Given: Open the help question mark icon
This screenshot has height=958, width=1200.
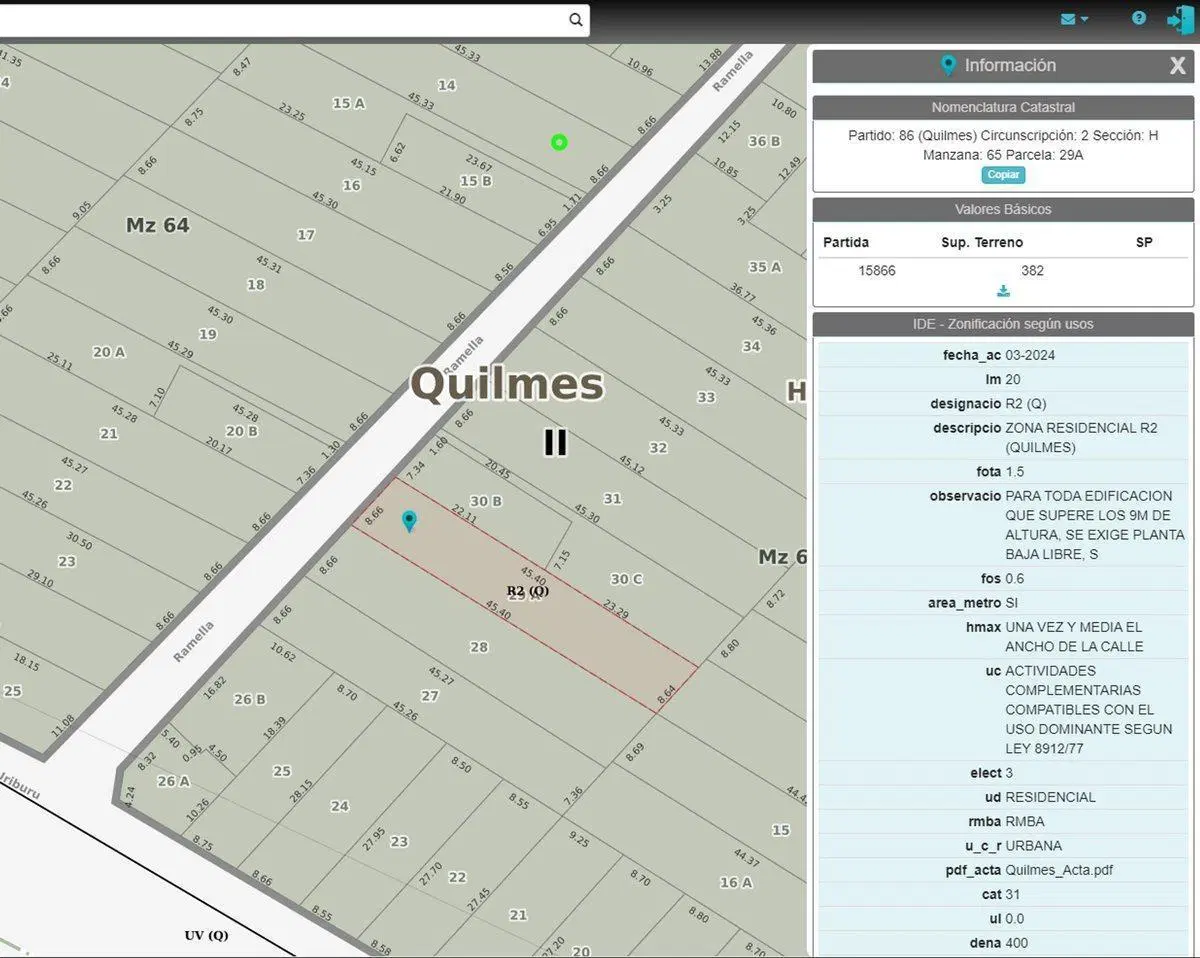Looking at the screenshot, I should [1139, 18].
